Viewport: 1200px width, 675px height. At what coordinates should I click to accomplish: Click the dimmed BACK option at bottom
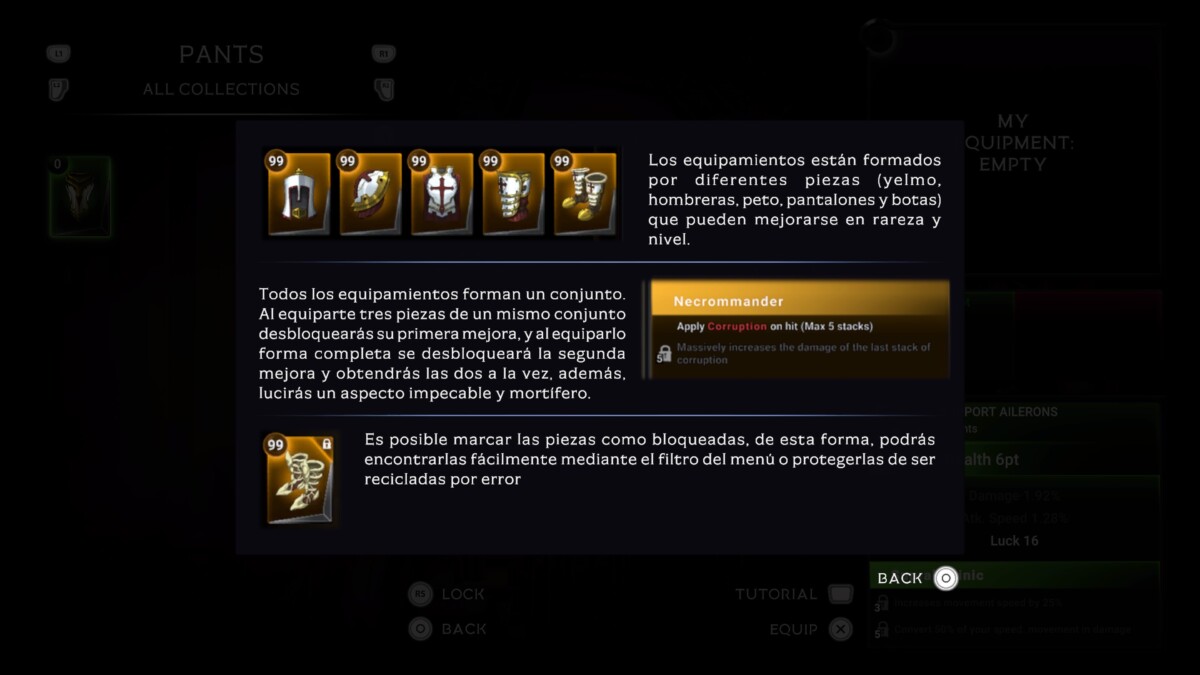tap(464, 629)
